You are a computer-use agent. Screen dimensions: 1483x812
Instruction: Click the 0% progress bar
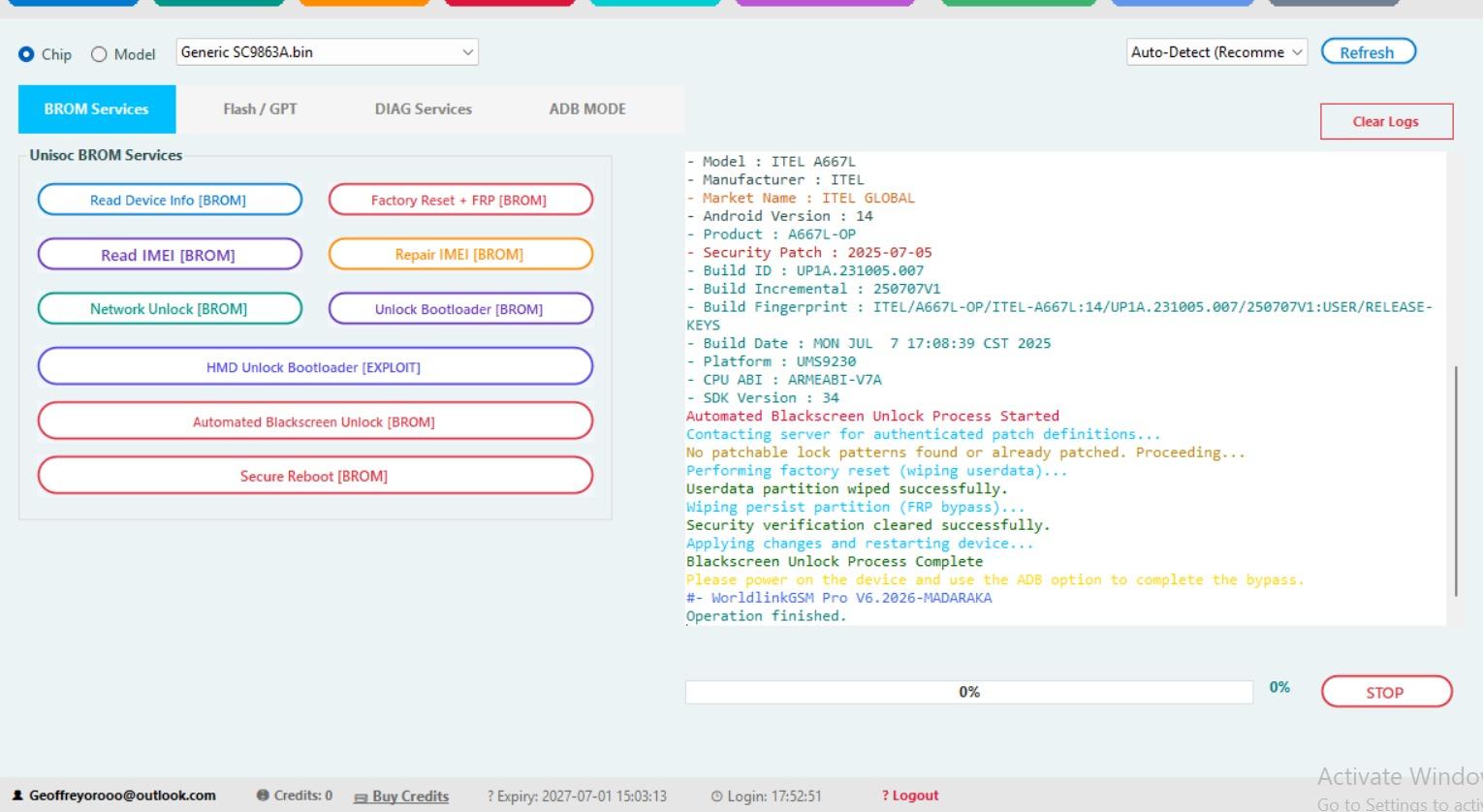[x=969, y=692]
